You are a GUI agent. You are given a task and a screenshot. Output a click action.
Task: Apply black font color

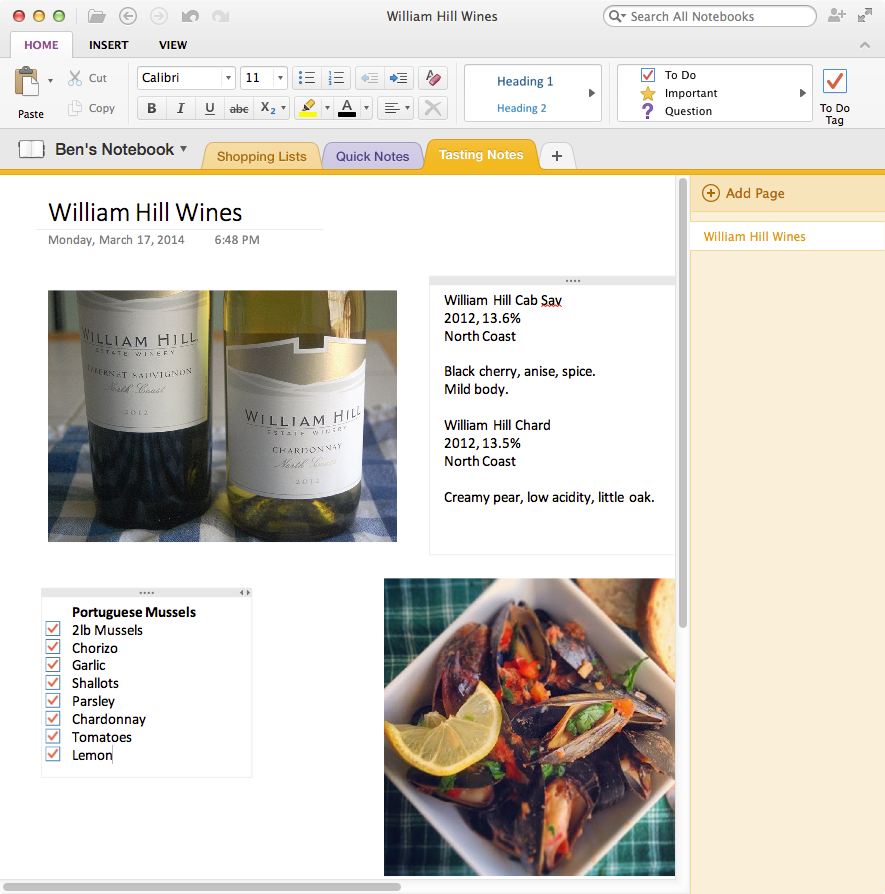point(347,108)
